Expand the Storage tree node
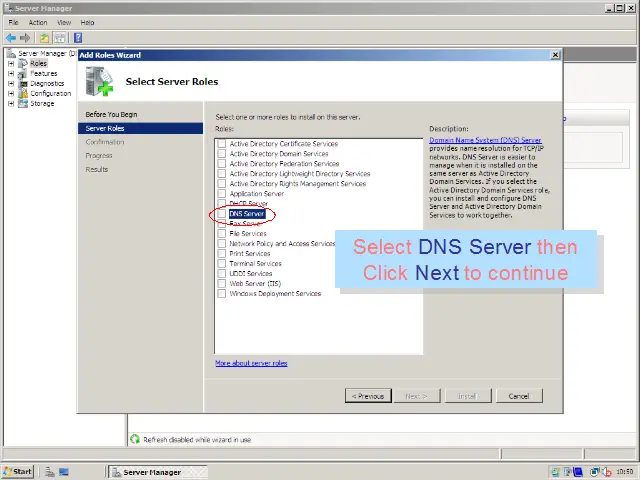The width and height of the screenshot is (640, 480). (x=11, y=103)
